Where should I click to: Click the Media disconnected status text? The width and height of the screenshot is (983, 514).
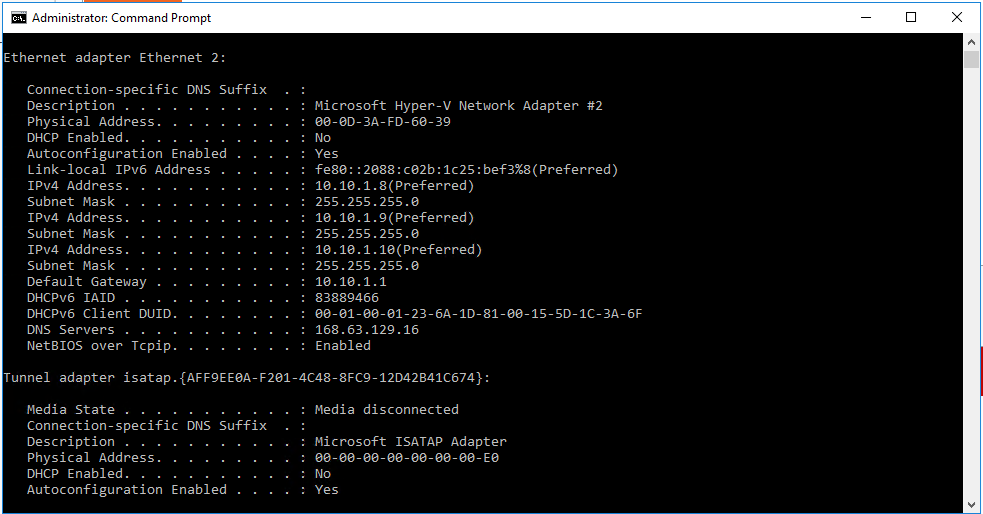point(386,409)
